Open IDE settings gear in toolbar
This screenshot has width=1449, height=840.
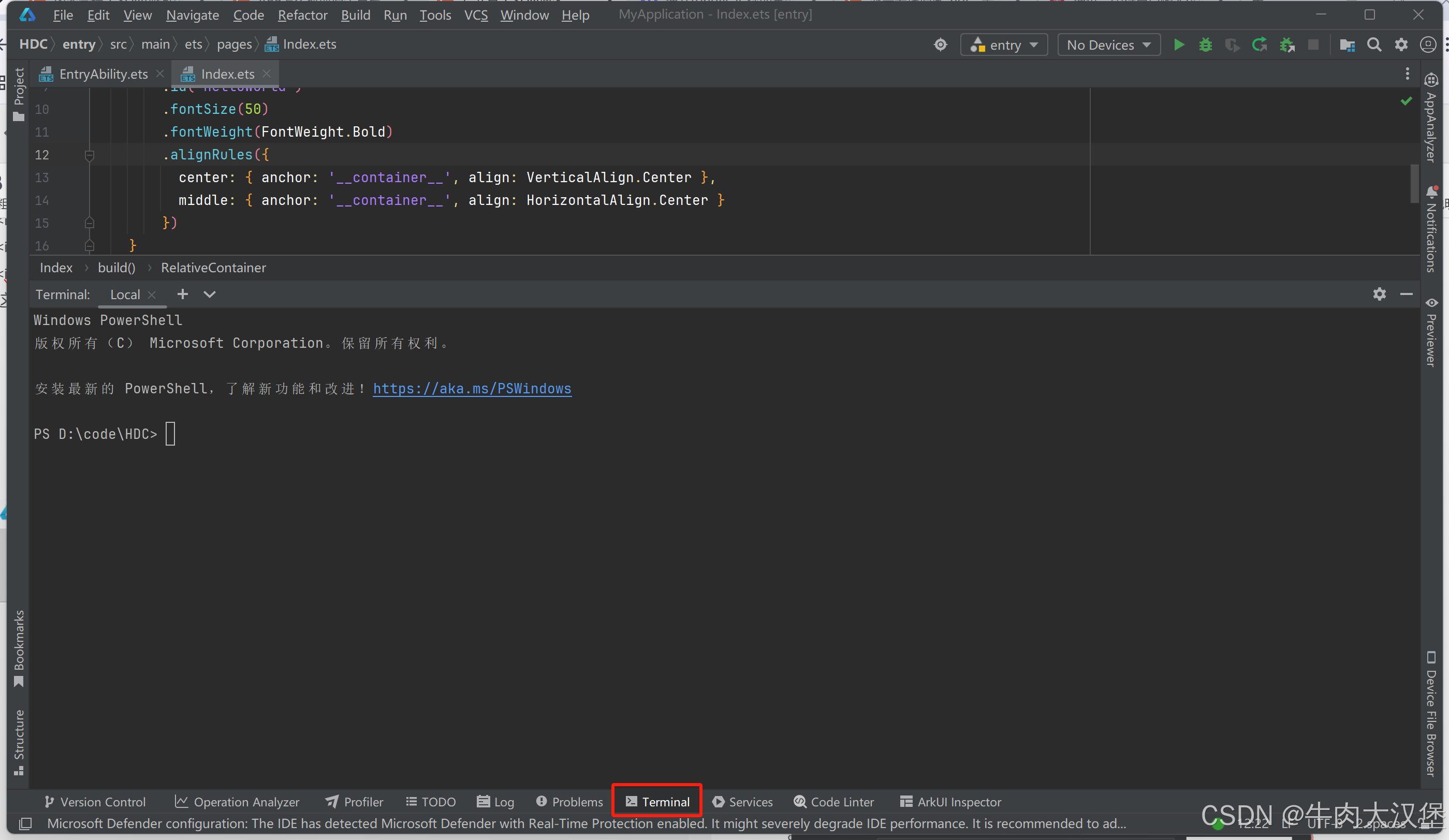coord(1401,45)
